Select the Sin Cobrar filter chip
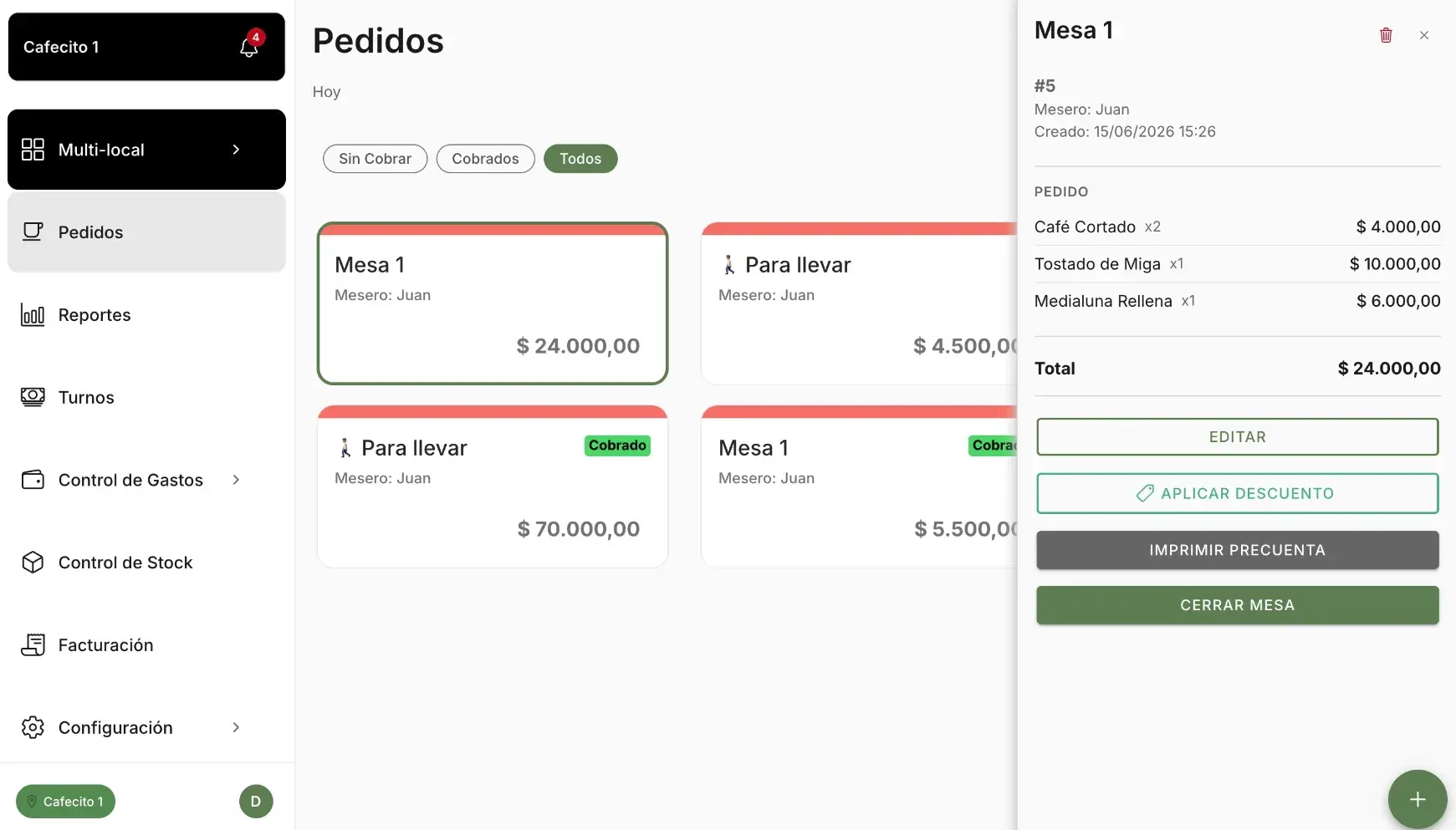 (375, 159)
